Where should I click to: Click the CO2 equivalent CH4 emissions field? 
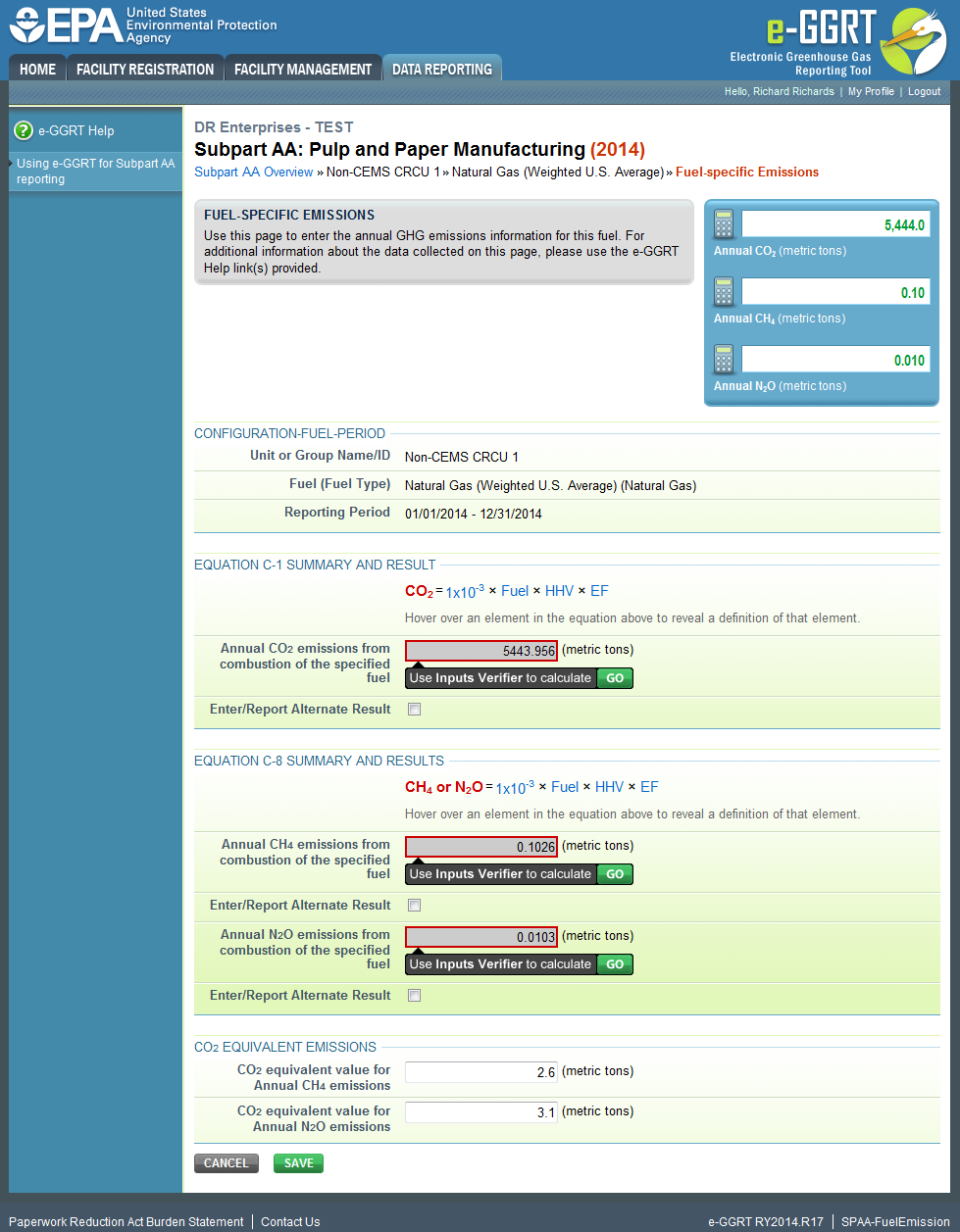pyautogui.click(x=480, y=1071)
